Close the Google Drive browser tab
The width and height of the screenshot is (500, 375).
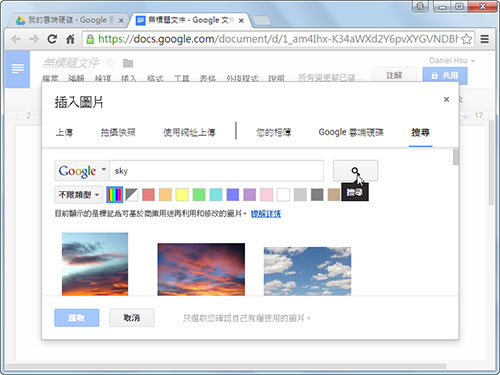pos(121,21)
